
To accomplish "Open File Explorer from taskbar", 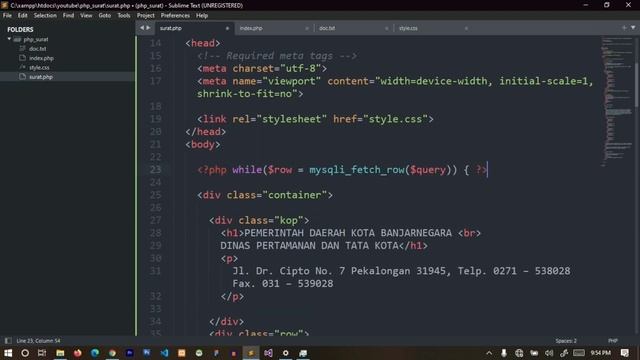I will pos(60,353).
